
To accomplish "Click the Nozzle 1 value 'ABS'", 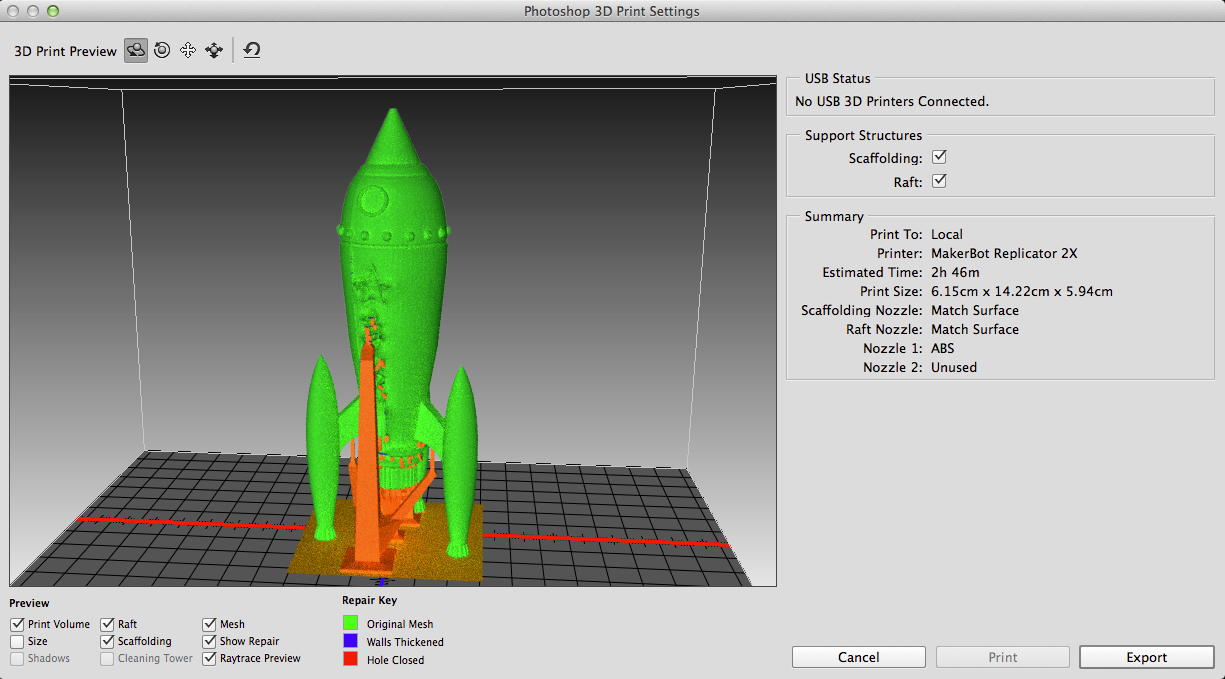I will click(x=943, y=348).
